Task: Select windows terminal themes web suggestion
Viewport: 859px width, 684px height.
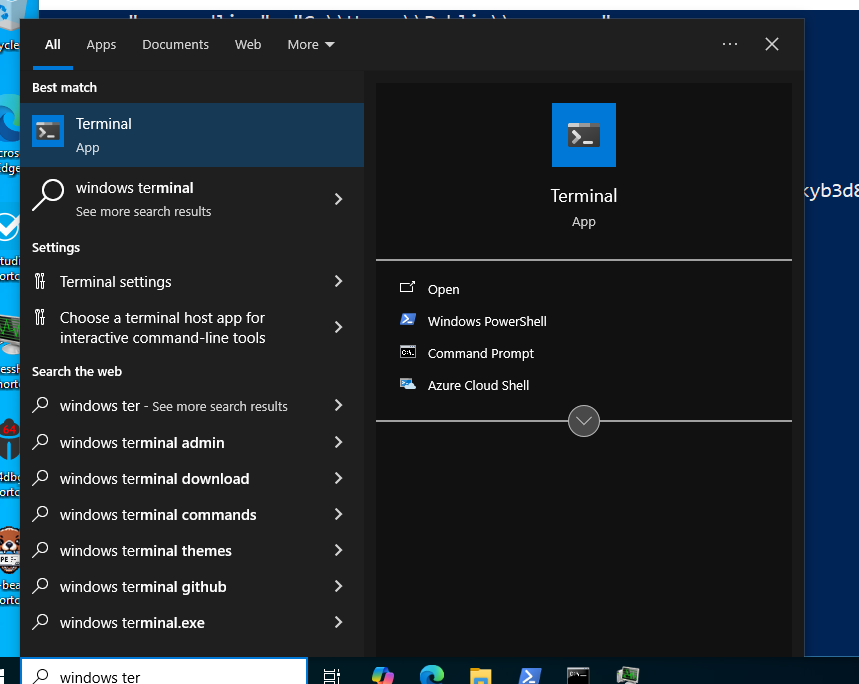Action: pyautogui.click(x=192, y=550)
